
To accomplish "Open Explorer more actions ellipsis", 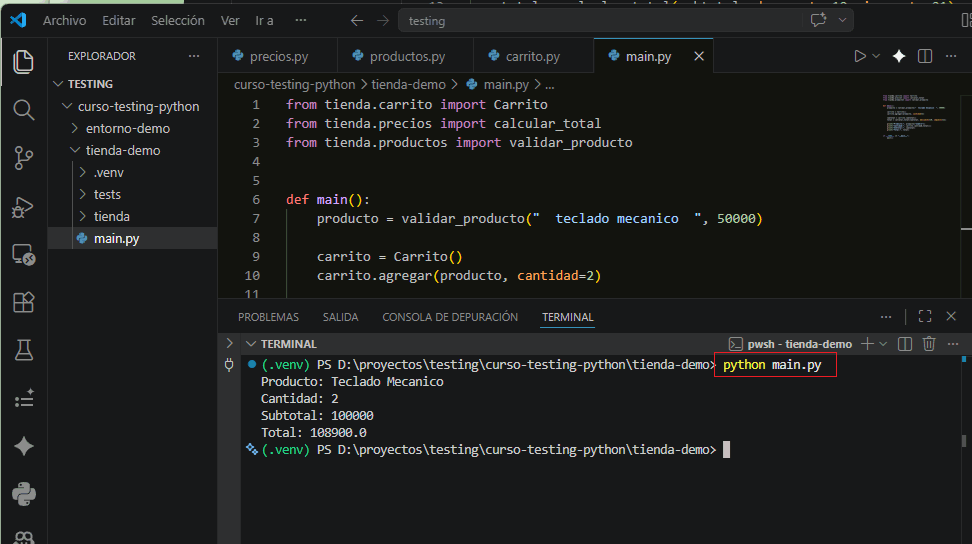I will tap(194, 56).
